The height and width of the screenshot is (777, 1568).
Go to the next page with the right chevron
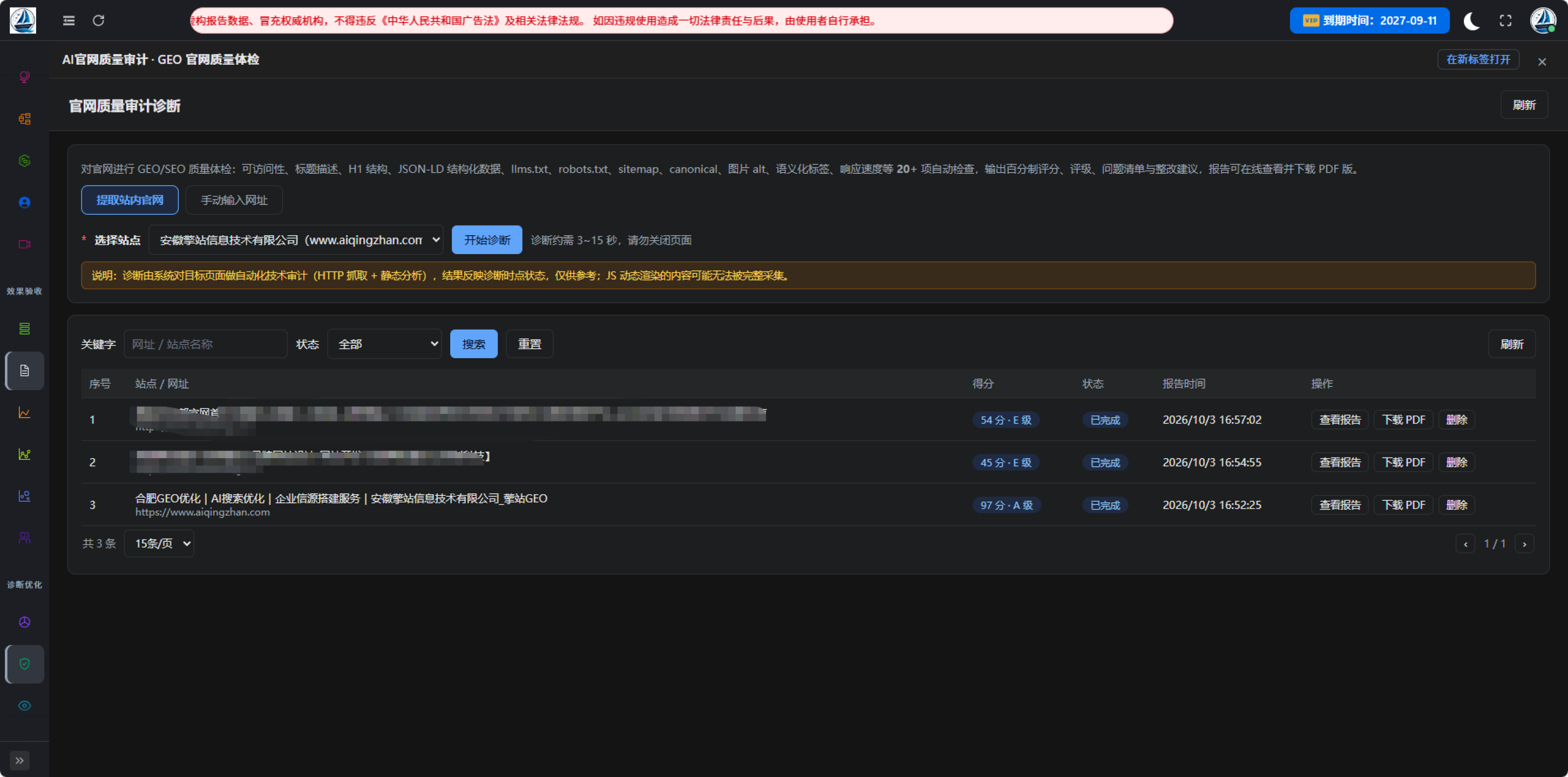(x=1524, y=544)
